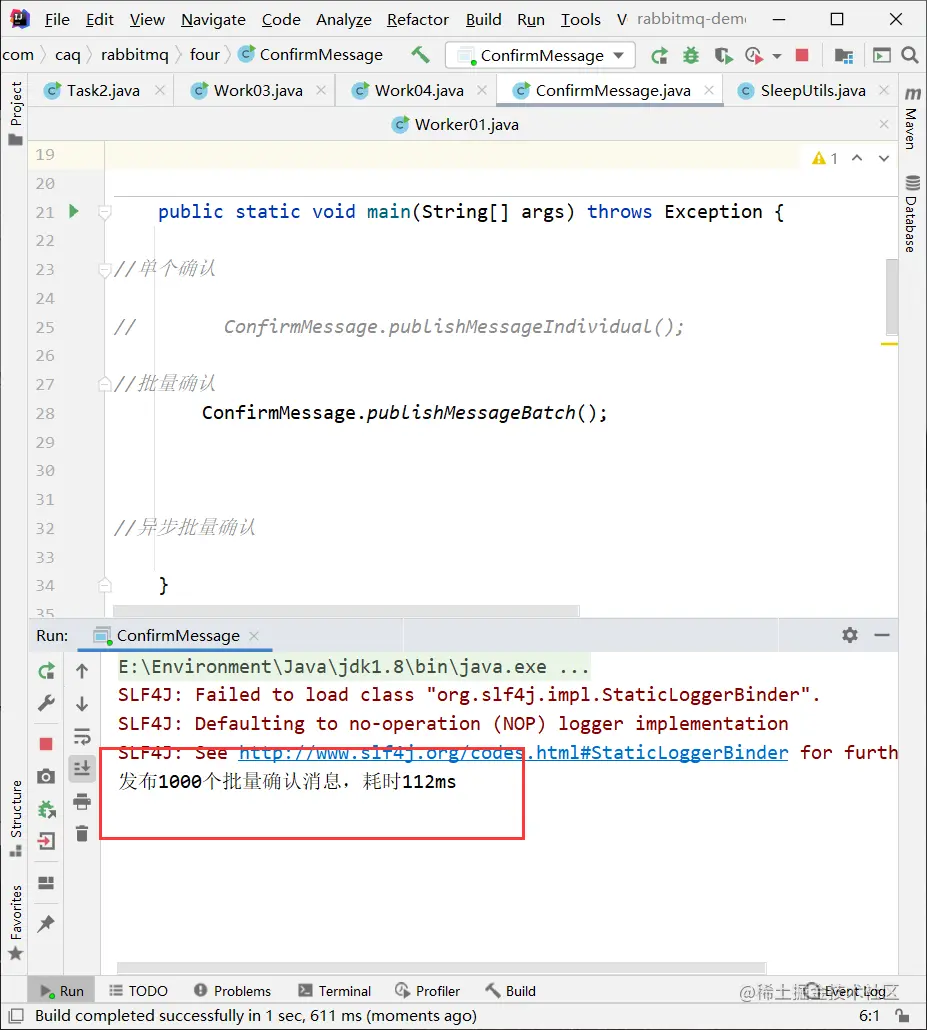The image size is (927, 1030).
Task: Close the ConfirmMessage run tab
Action: click(254, 635)
